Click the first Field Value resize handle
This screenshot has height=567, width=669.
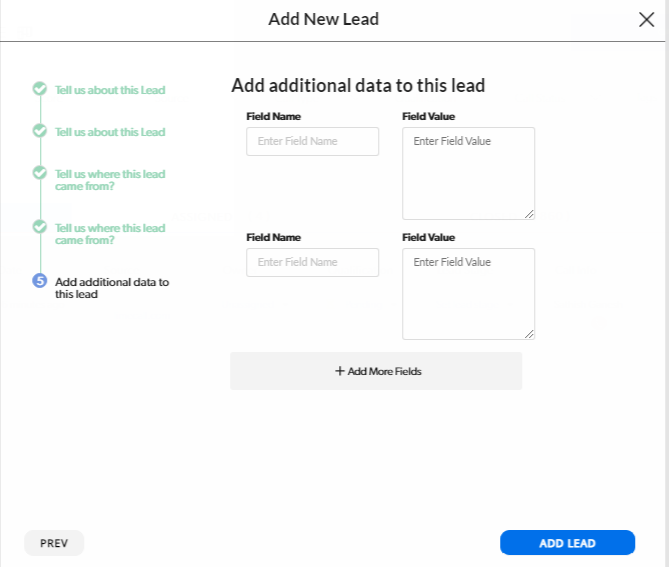[530, 214]
